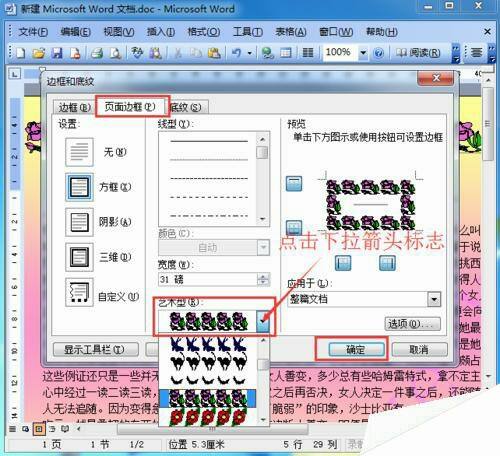Select the 方框 box border setting icon
Image resolution: width=500 pixels, height=456 pixels.
(79, 187)
